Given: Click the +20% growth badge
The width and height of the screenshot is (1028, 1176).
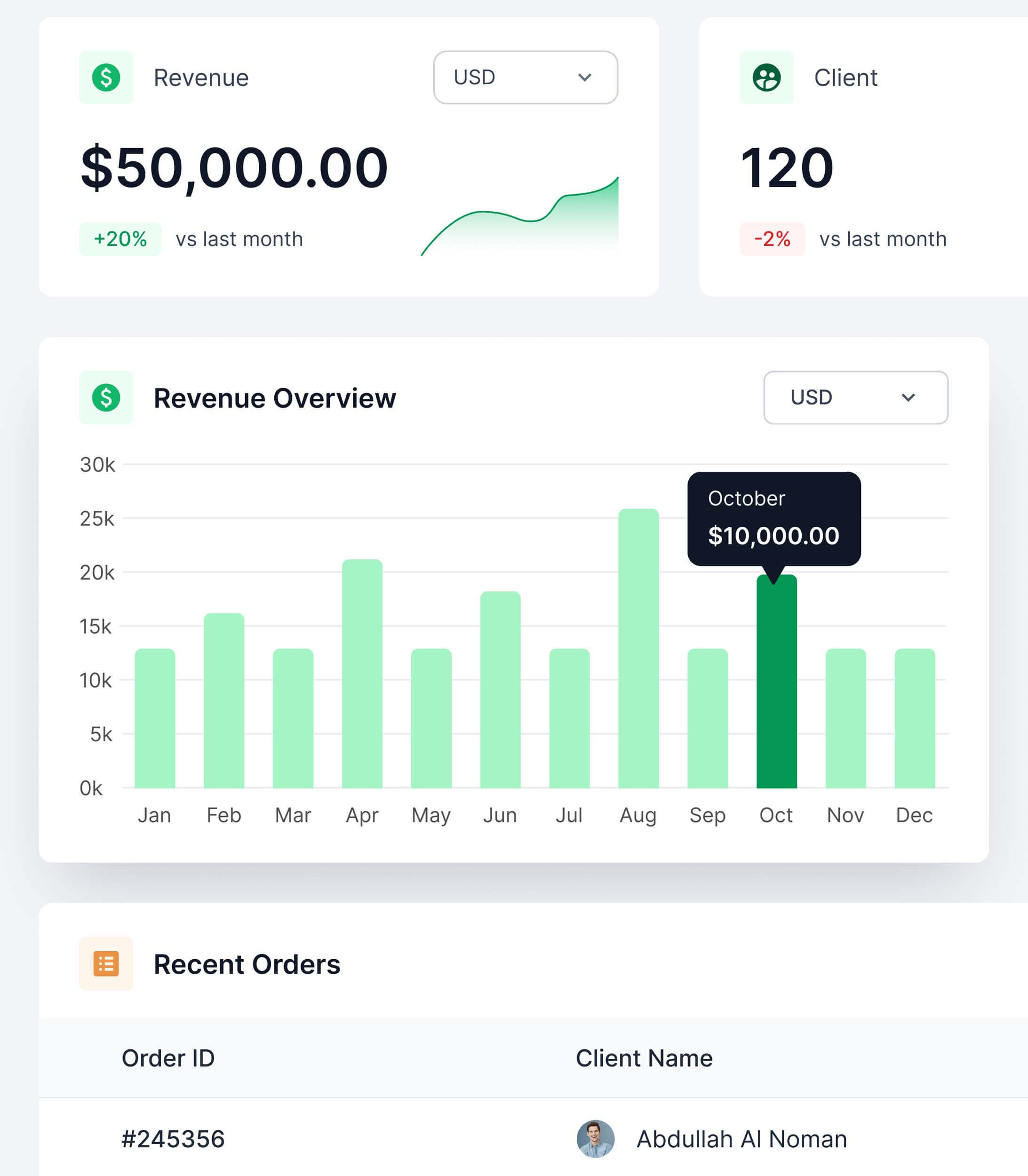Looking at the screenshot, I should pos(120,239).
